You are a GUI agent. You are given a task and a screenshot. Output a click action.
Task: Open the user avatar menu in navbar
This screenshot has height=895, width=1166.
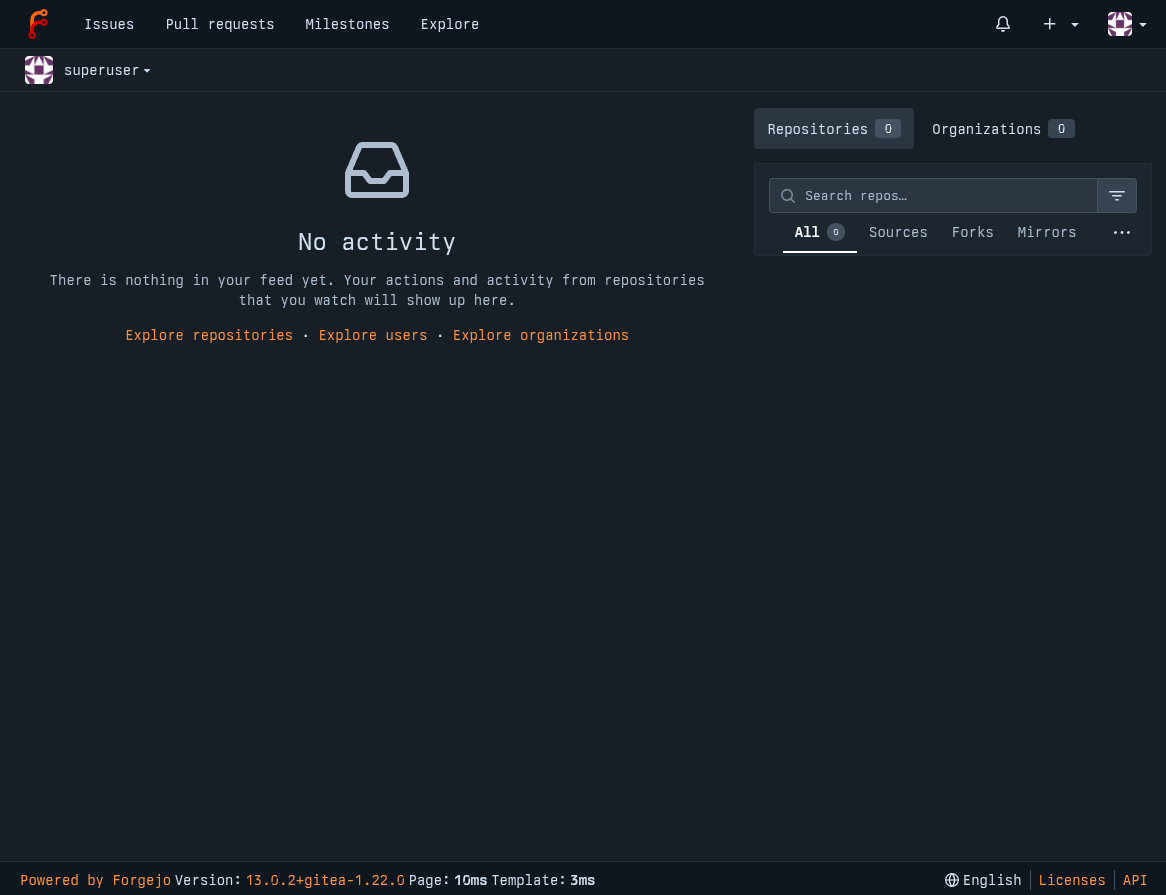coord(1126,24)
